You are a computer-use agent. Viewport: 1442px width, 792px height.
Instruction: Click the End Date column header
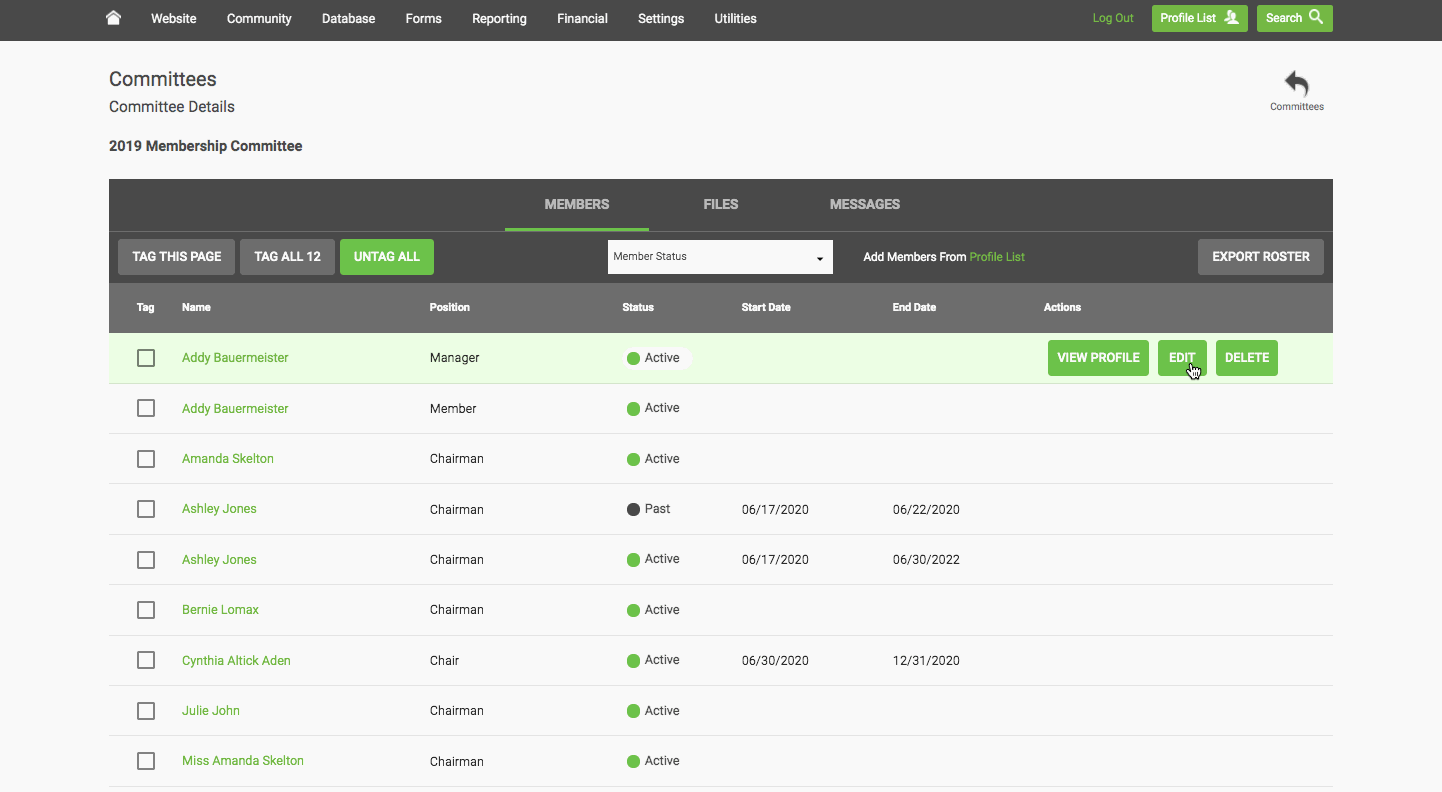[914, 307]
